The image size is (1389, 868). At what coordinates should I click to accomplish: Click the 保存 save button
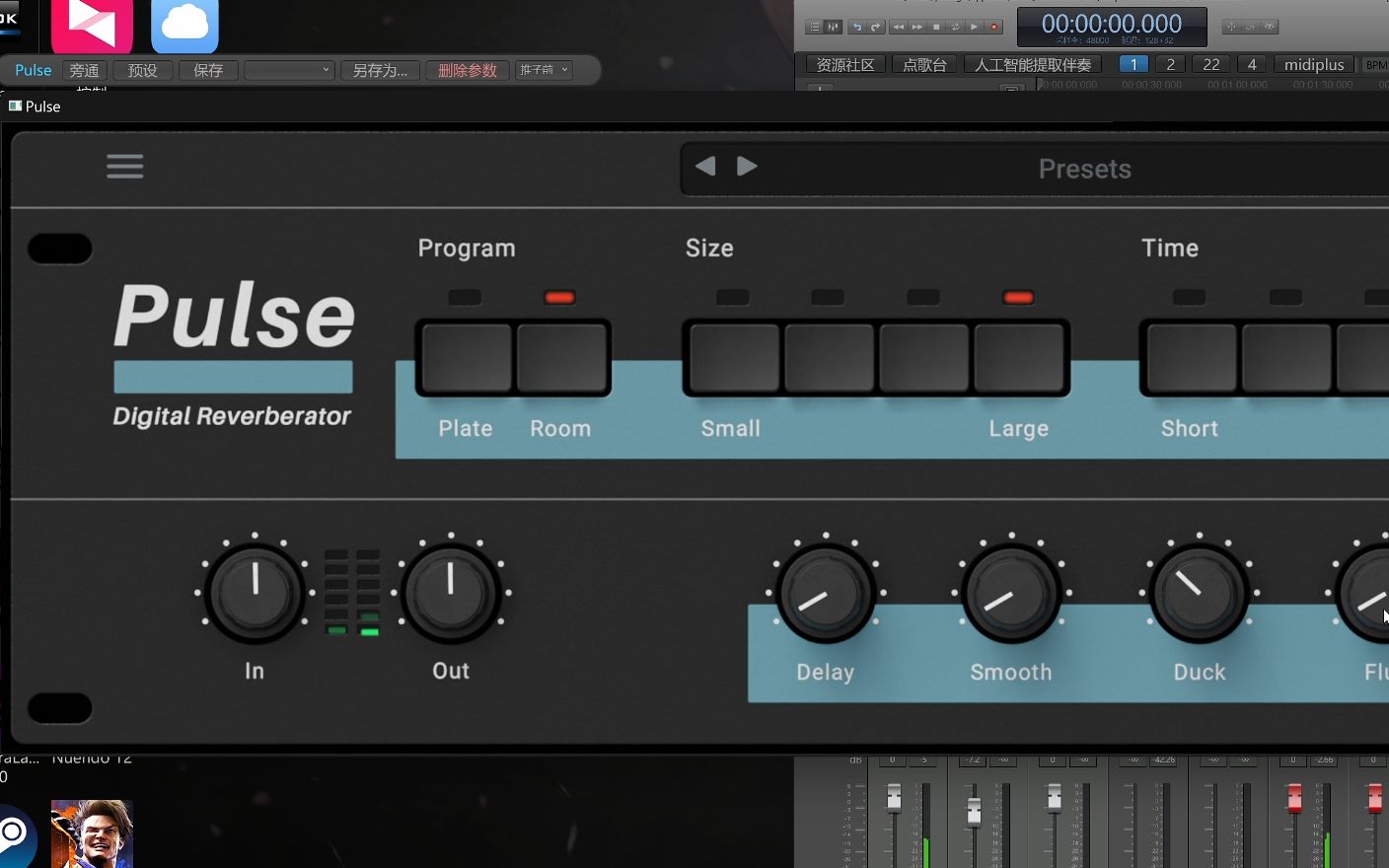pyautogui.click(x=208, y=70)
